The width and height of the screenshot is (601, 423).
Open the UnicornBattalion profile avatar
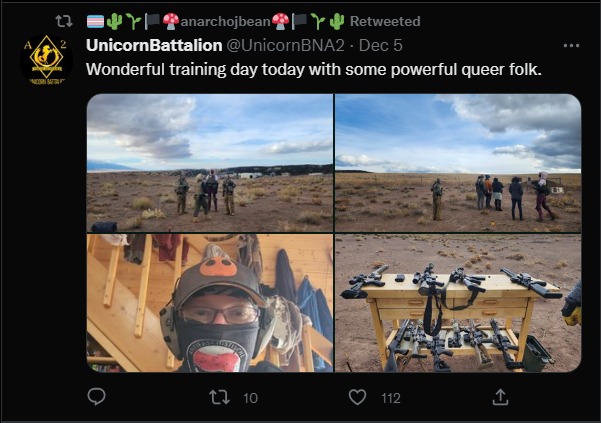pos(46,59)
